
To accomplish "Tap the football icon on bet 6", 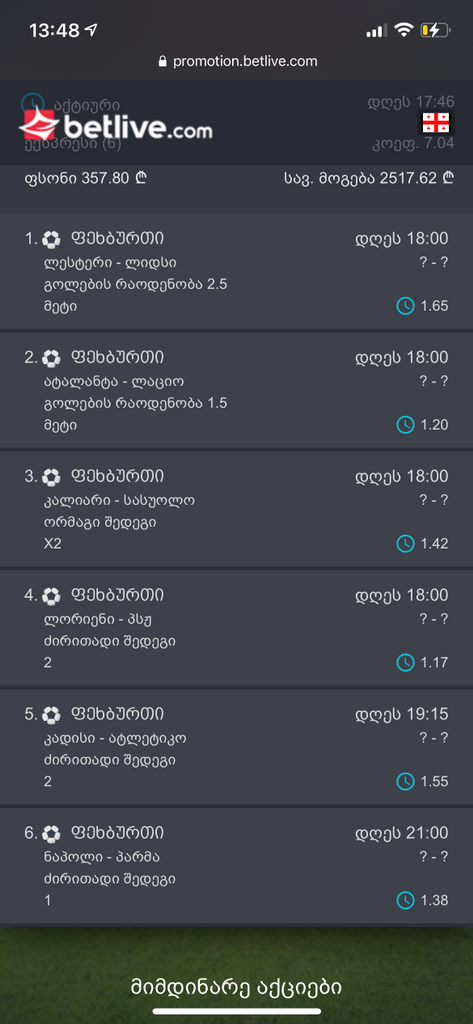I will click(x=51, y=833).
